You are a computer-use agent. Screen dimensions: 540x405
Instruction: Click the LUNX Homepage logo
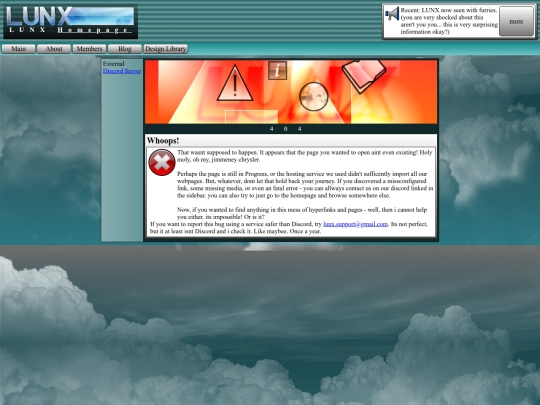coord(70,21)
